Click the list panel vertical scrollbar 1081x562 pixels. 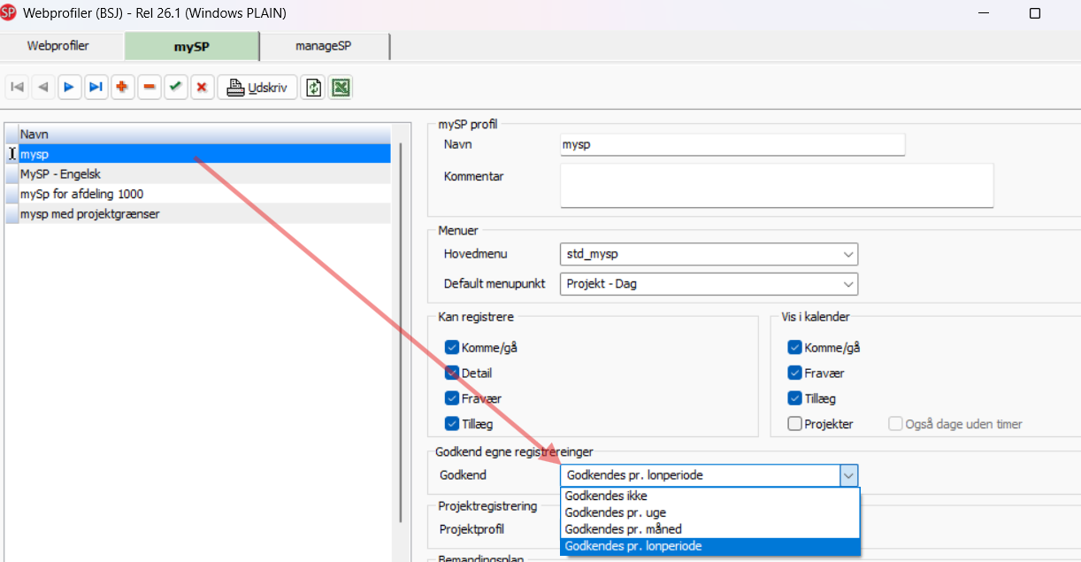401,332
